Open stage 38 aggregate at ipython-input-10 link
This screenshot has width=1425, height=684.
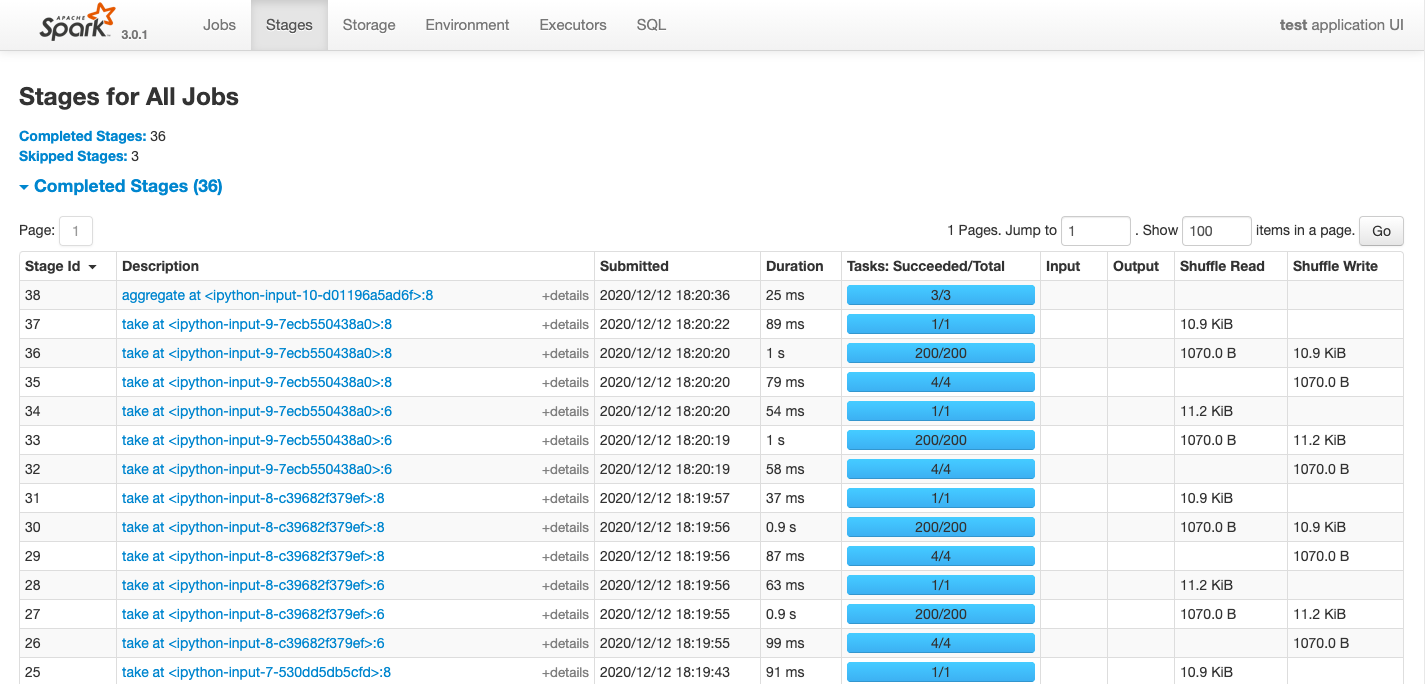pyautogui.click(x=277, y=295)
